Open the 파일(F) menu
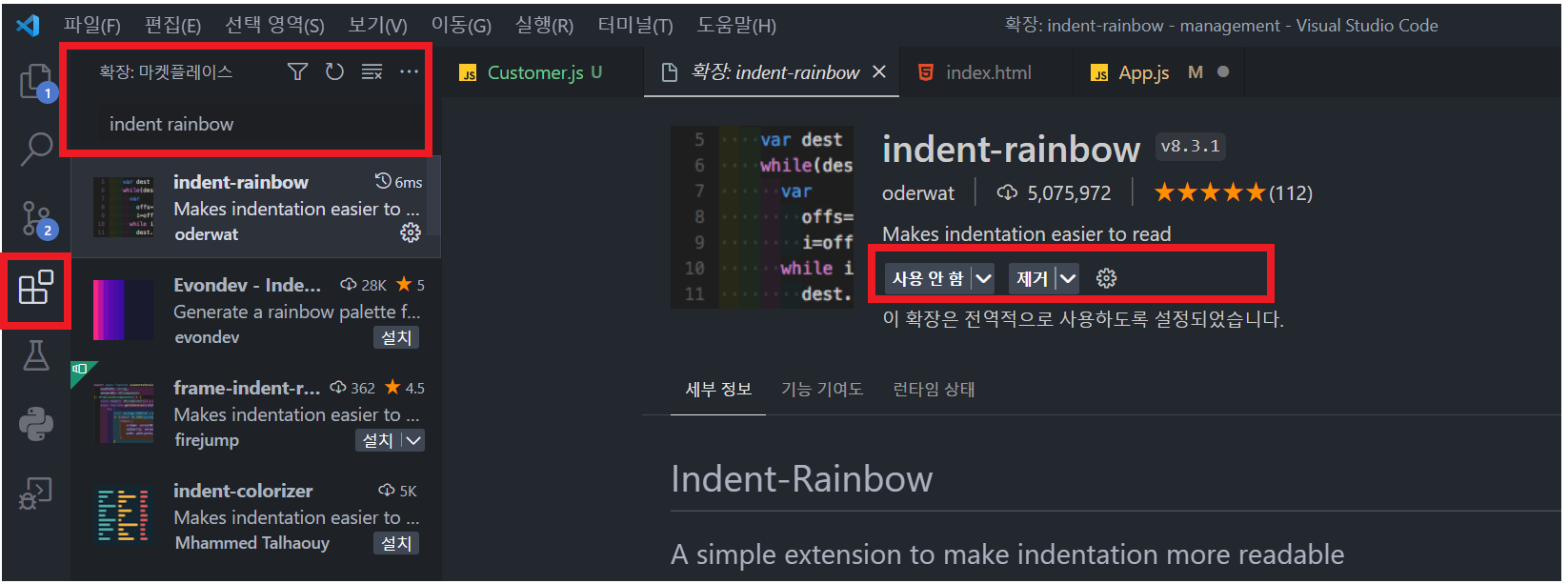The height and width of the screenshot is (584, 1568). tap(91, 25)
